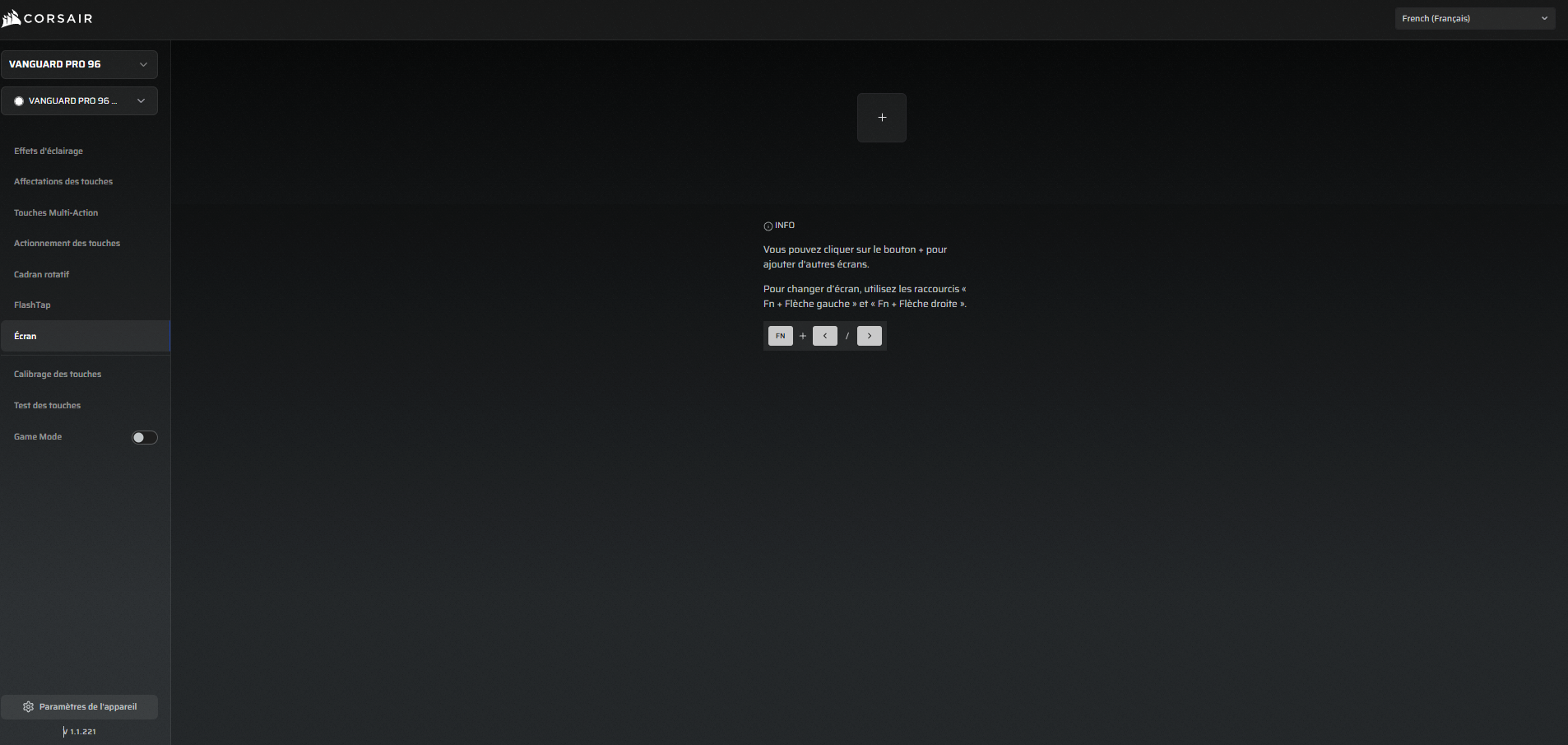Screen dimensions: 1568x745
Task: Go to Affectations des touches
Action: (63, 182)
